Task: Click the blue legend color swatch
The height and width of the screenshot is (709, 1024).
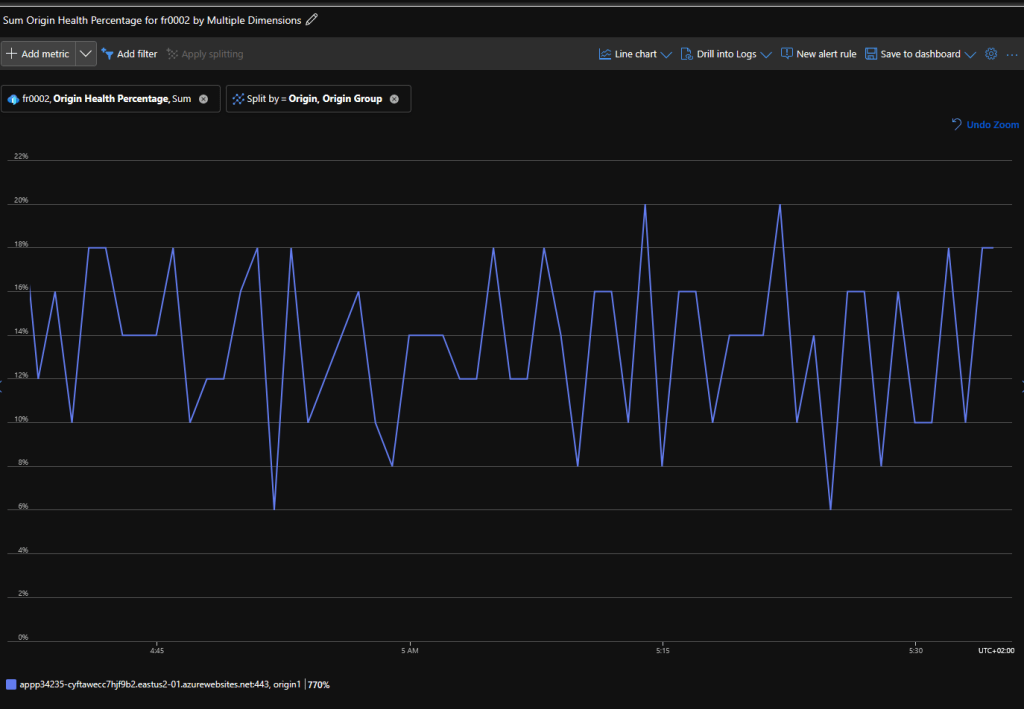Action: tap(11, 685)
